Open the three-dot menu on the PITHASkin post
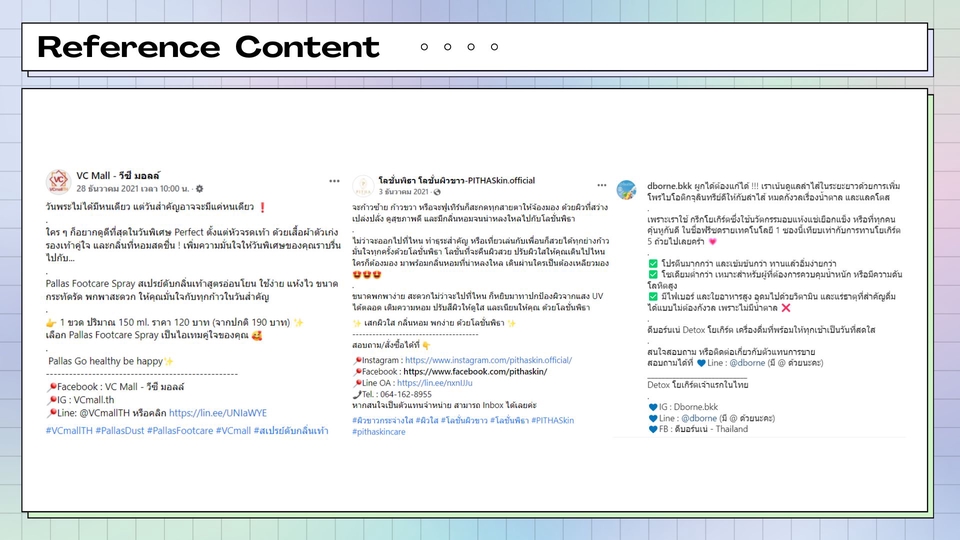This screenshot has width=960, height=540. (x=602, y=185)
